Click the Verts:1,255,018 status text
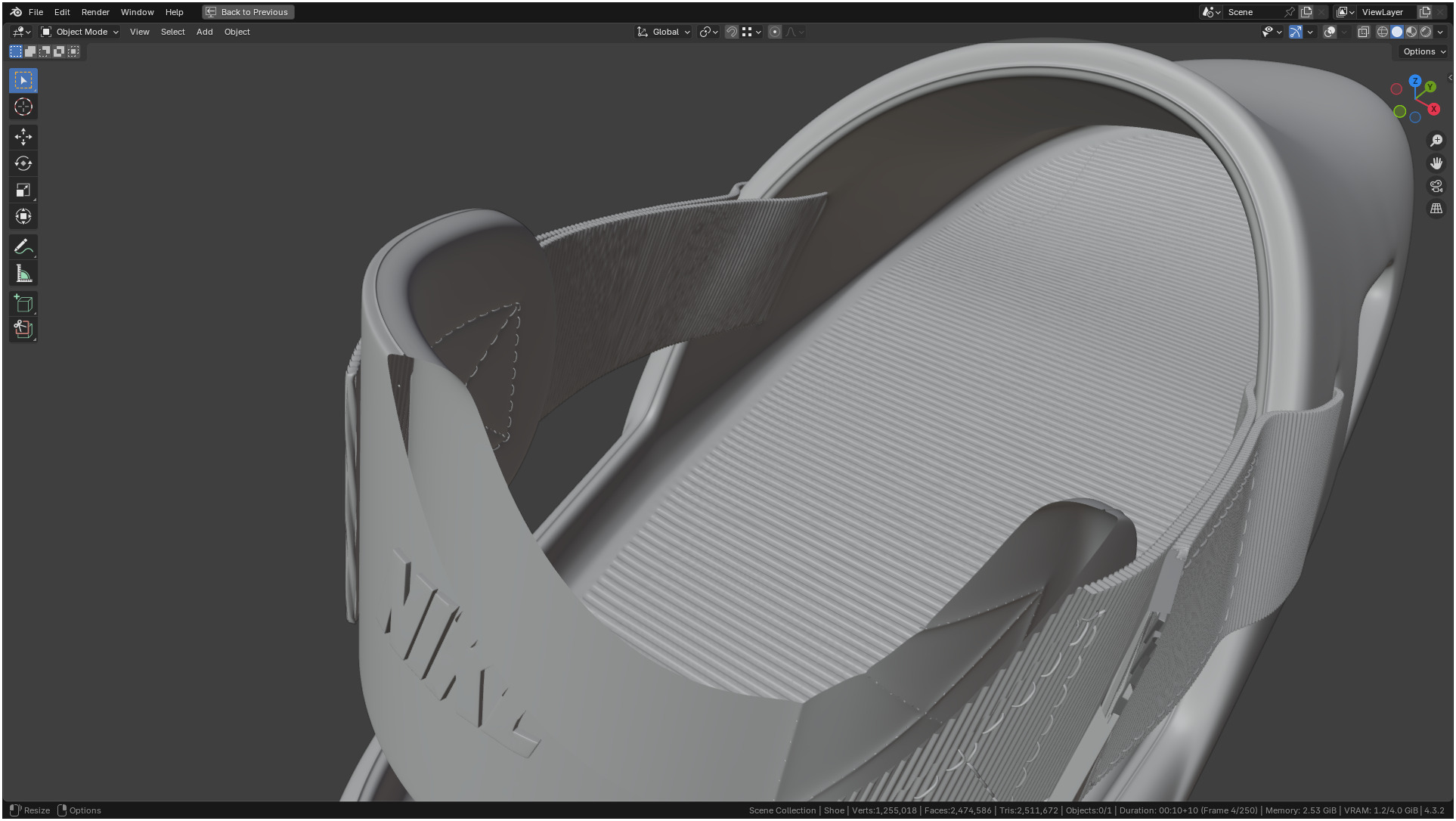The width and height of the screenshot is (1456, 821). (884, 810)
